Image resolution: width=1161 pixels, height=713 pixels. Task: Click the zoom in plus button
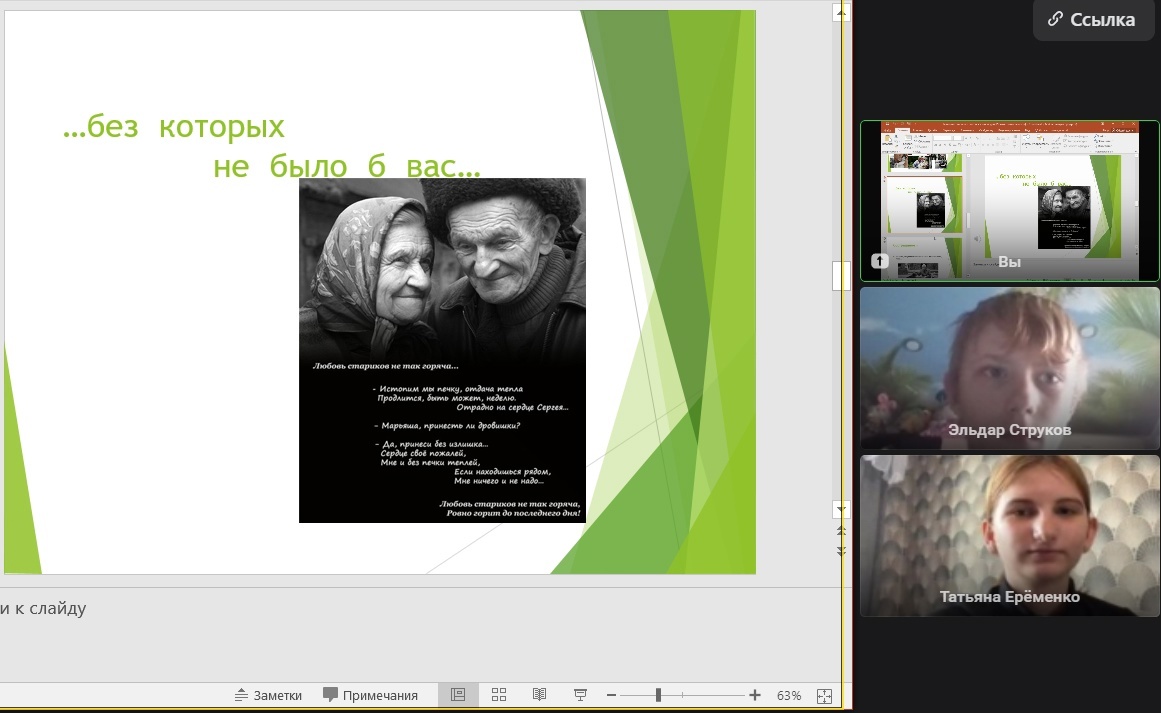point(755,695)
